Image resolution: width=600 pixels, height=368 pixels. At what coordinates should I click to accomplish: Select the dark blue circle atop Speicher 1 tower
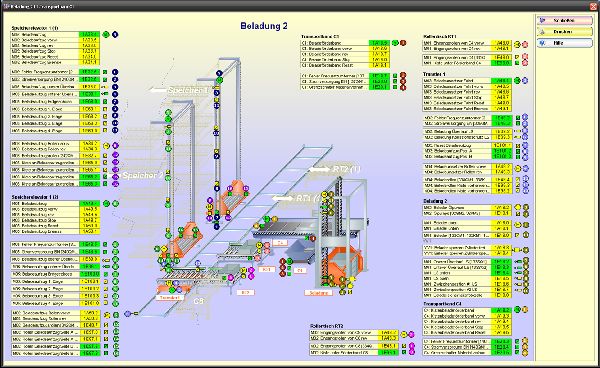219,73
